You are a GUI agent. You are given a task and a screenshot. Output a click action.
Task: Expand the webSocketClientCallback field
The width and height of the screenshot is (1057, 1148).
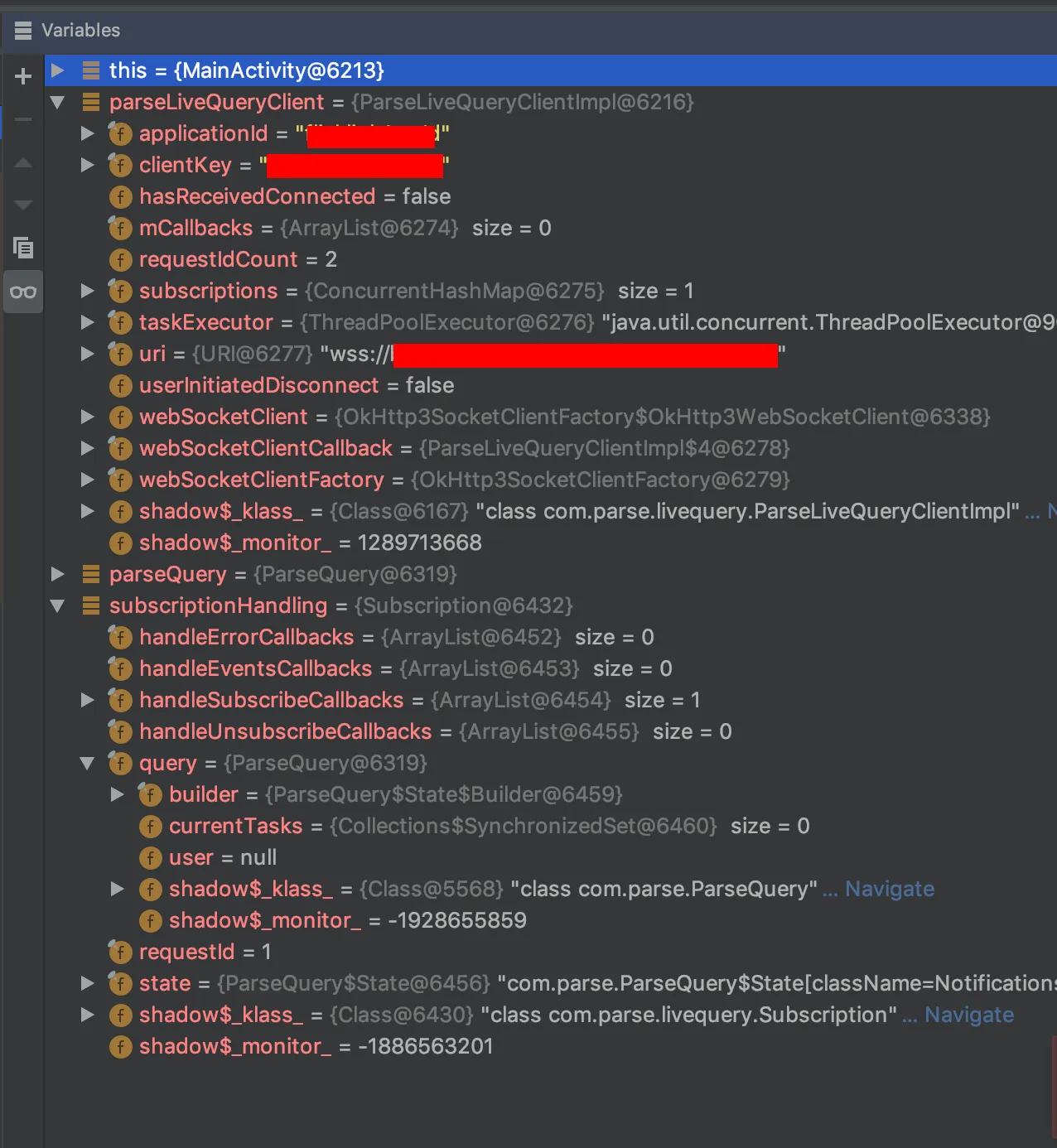[87, 448]
